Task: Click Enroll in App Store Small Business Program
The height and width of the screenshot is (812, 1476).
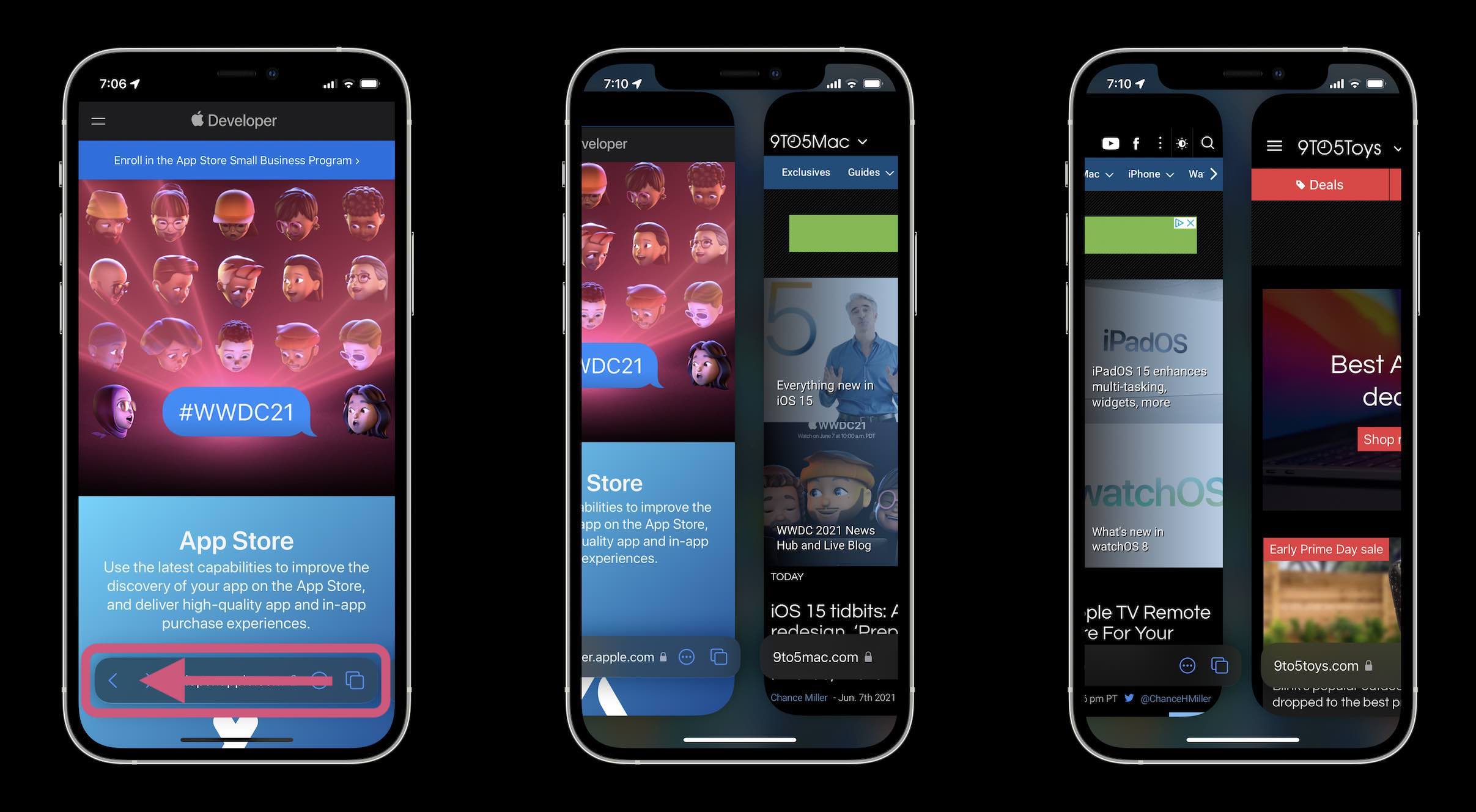Action: [x=234, y=159]
